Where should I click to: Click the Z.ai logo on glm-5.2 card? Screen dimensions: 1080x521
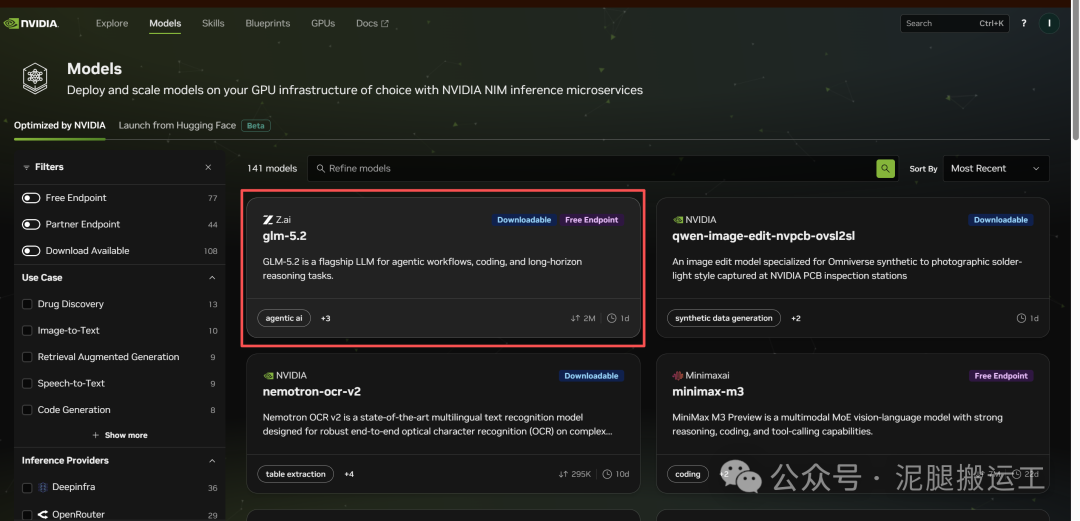(268, 220)
